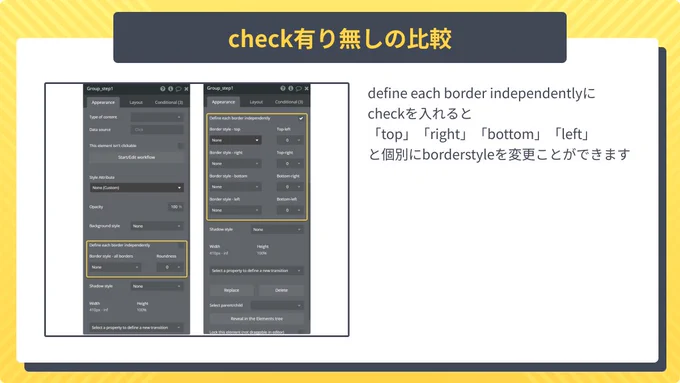Image resolution: width=680 pixels, height=383 pixels.
Task: Toggle This element isn't clickable checkbox
Action: point(181,146)
